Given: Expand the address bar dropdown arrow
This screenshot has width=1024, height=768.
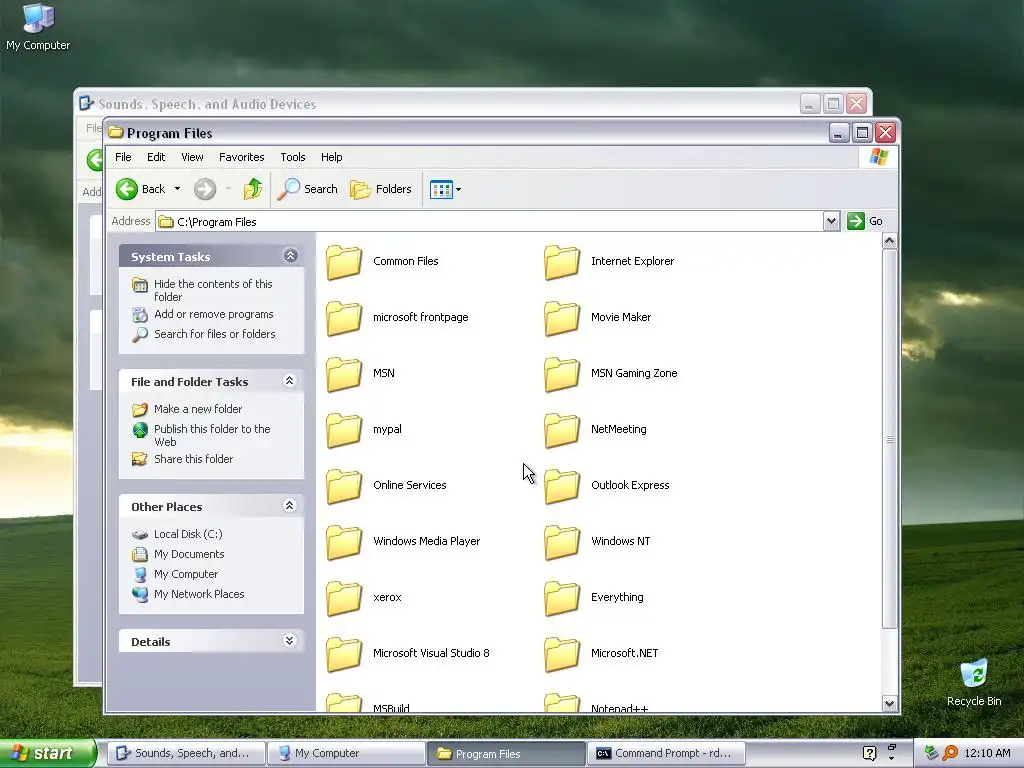Looking at the screenshot, I should coord(831,221).
